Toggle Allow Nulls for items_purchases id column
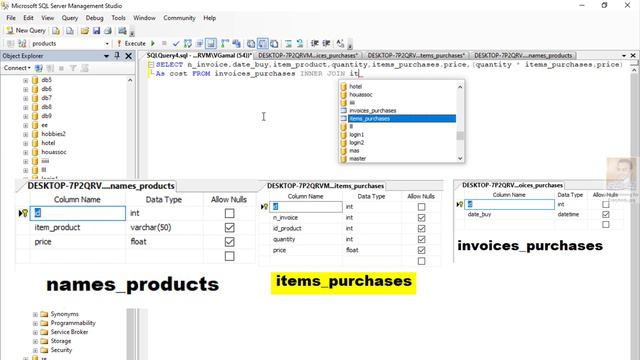The image size is (640, 360). [x=421, y=207]
